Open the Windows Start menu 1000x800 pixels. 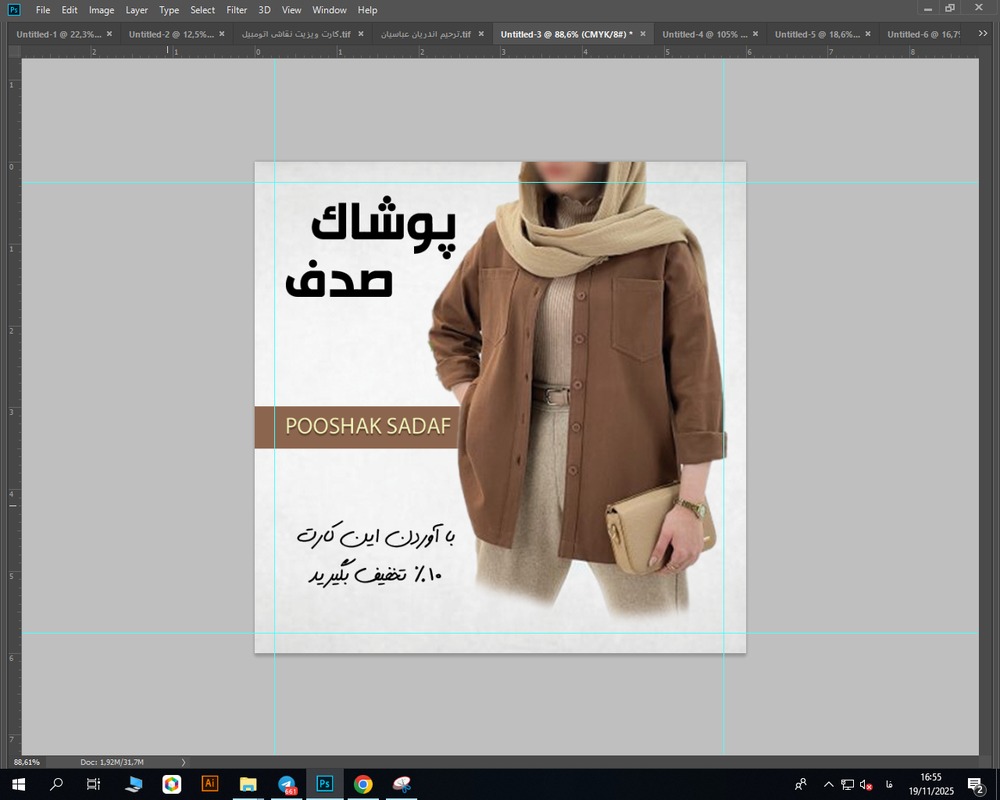tap(18, 784)
